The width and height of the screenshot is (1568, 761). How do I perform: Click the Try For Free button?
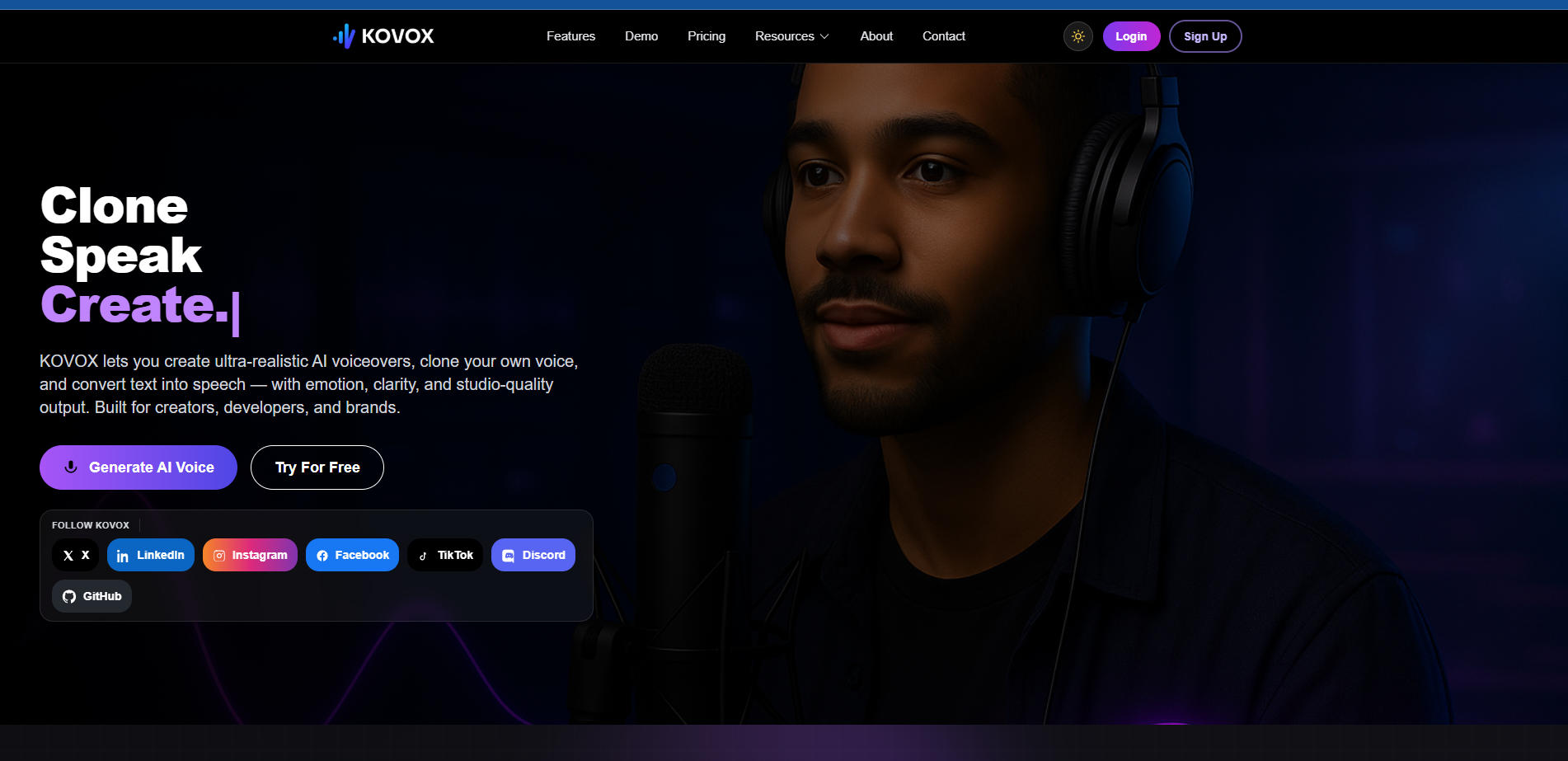[317, 467]
